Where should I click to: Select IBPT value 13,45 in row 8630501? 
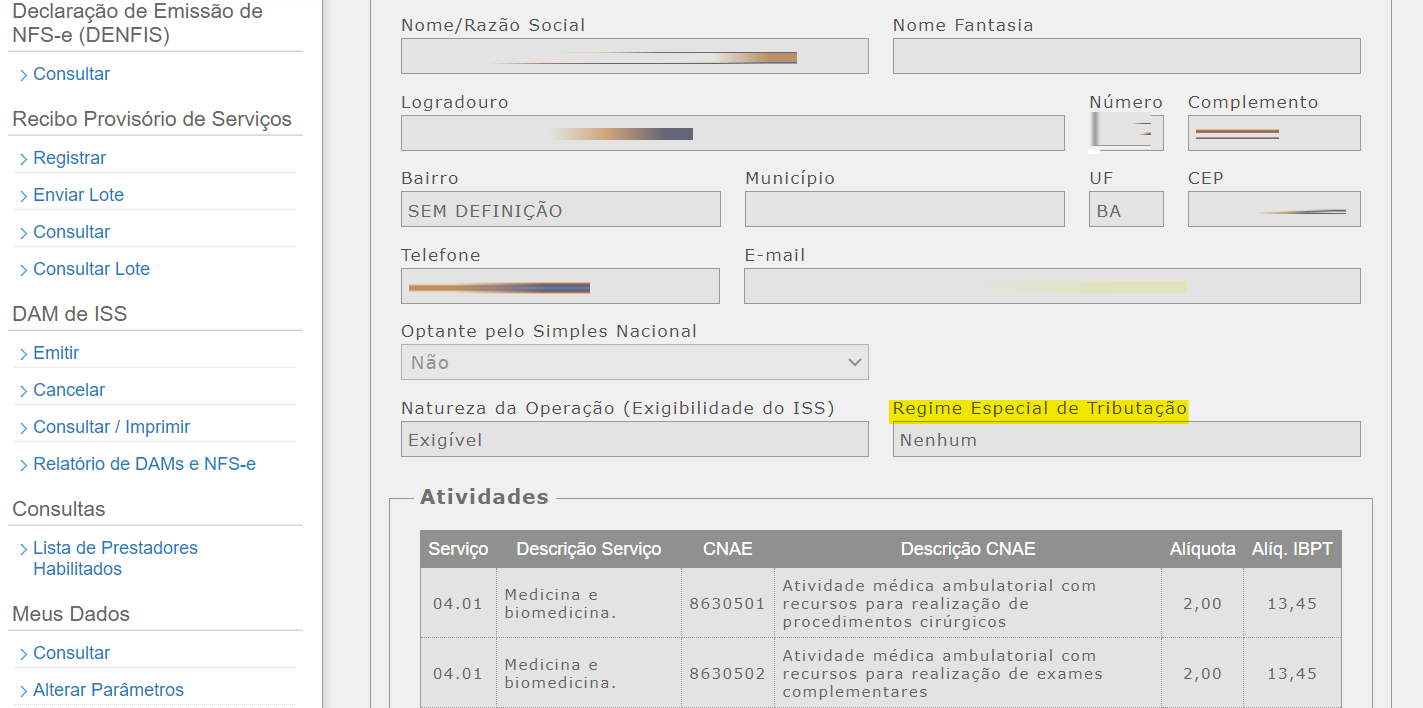point(1293,604)
